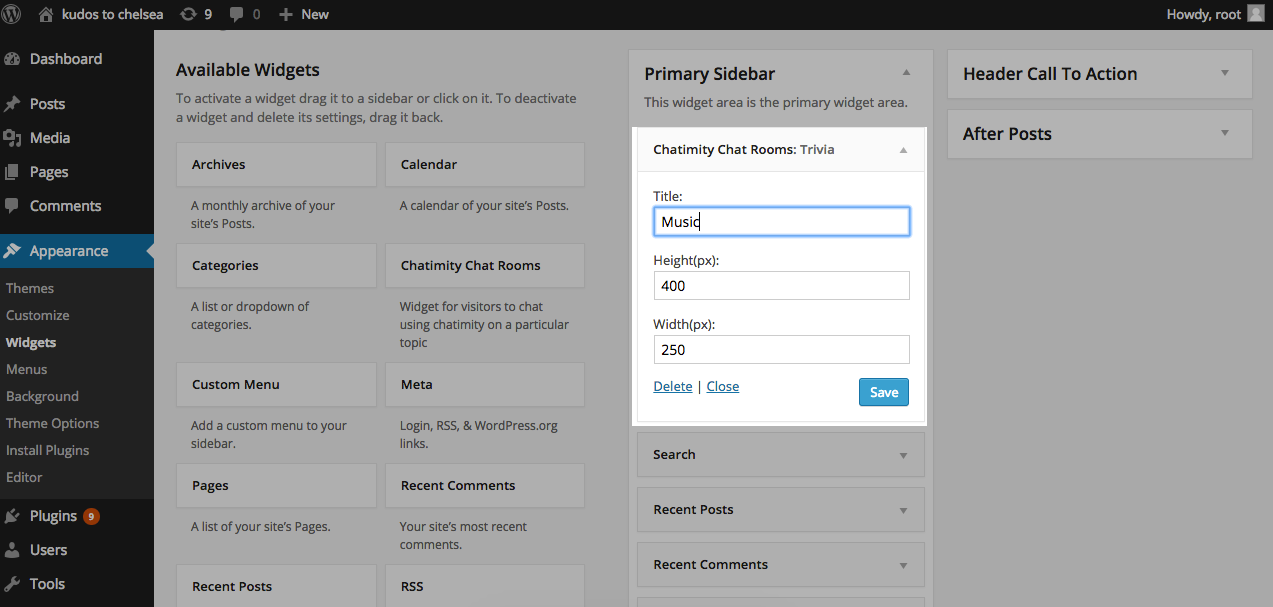
Task: Open the Customize submenu item
Action: tap(38, 315)
